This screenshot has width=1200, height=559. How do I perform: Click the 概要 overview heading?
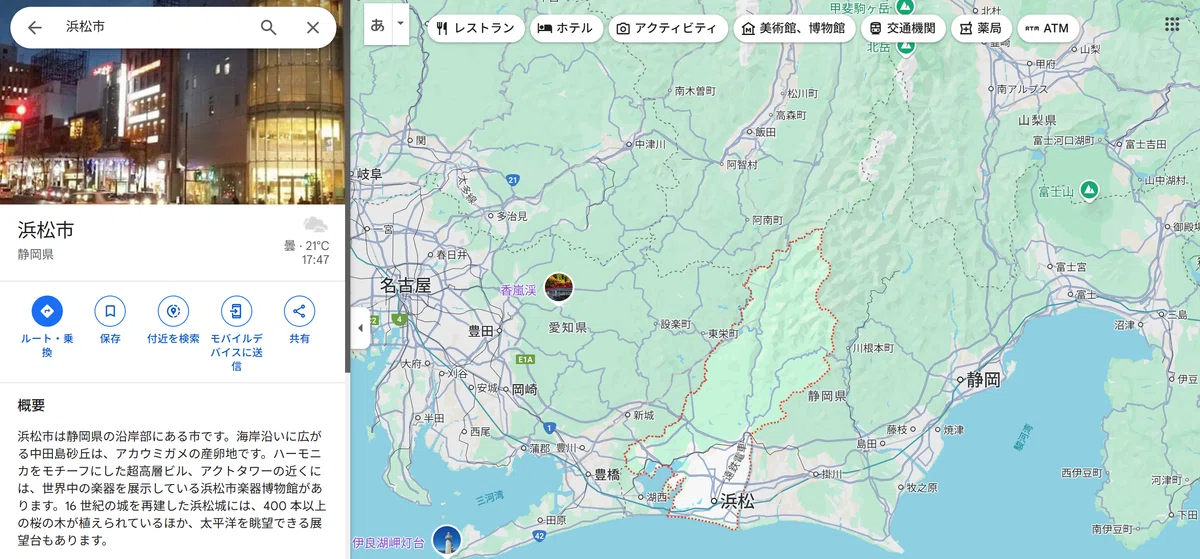(31, 405)
